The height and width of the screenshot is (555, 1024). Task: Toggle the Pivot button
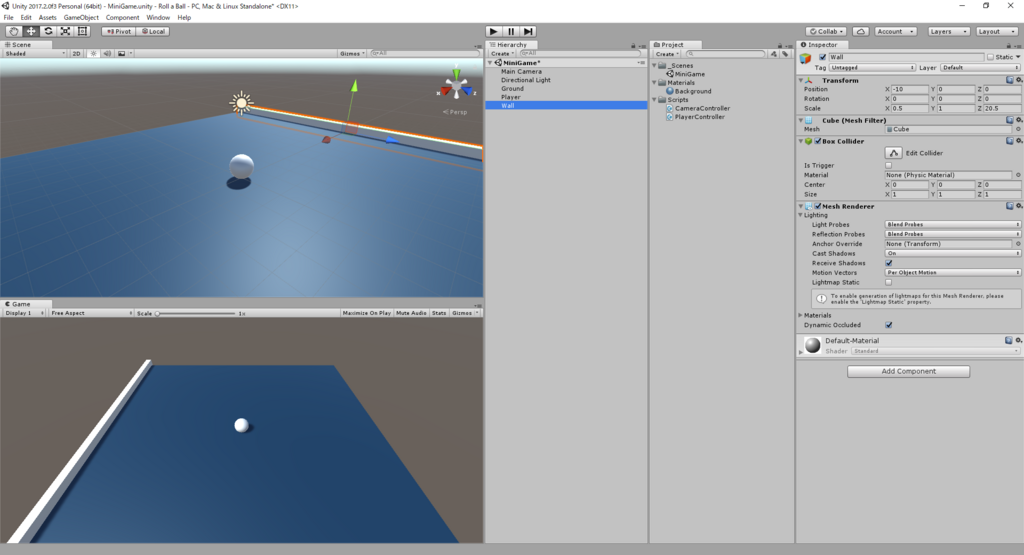pos(119,31)
